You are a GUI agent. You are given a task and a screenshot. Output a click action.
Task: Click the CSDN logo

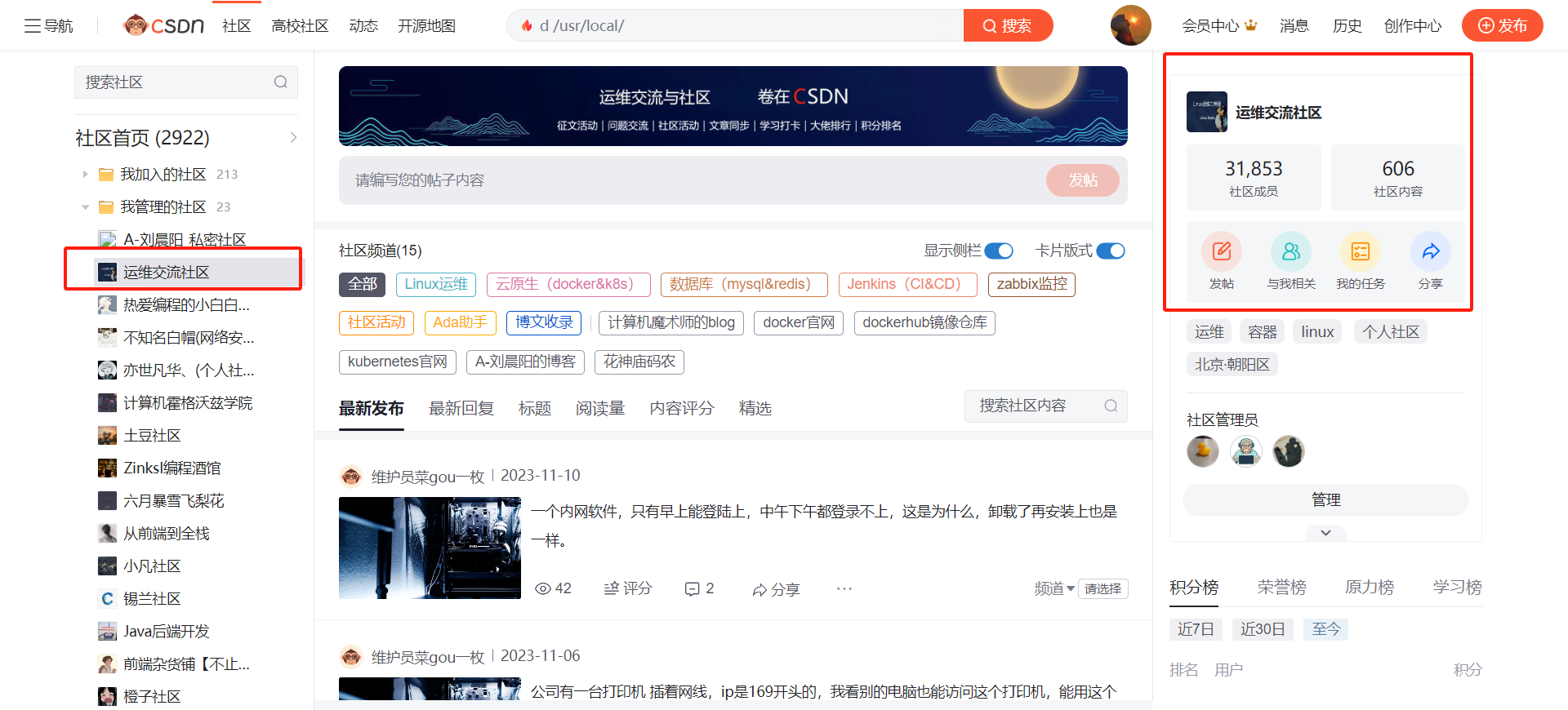pos(163,25)
